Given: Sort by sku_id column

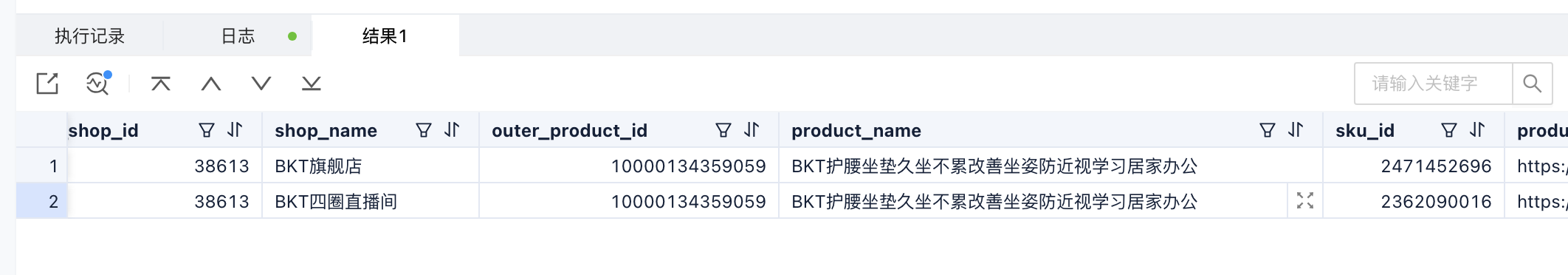Looking at the screenshot, I should coord(1477,131).
